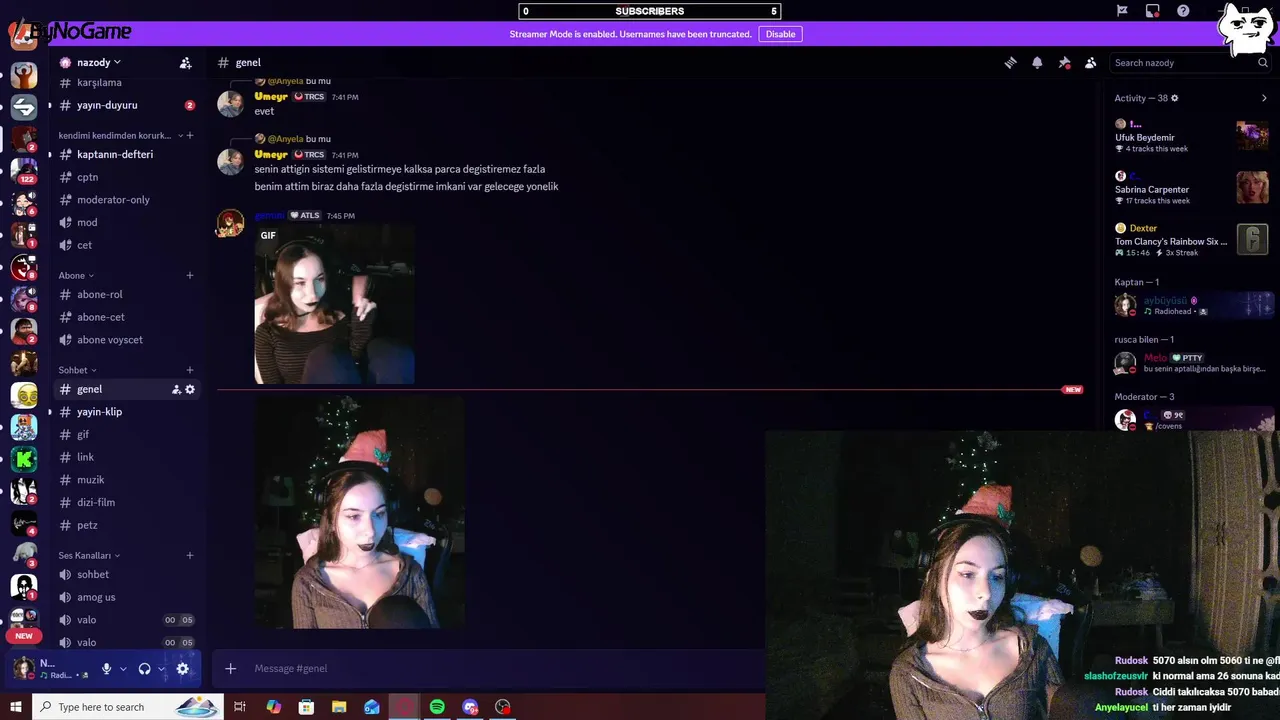Image resolution: width=1280 pixels, height=720 pixels.
Task: Open Activity settings gear icon
Action: click(x=1175, y=98)
